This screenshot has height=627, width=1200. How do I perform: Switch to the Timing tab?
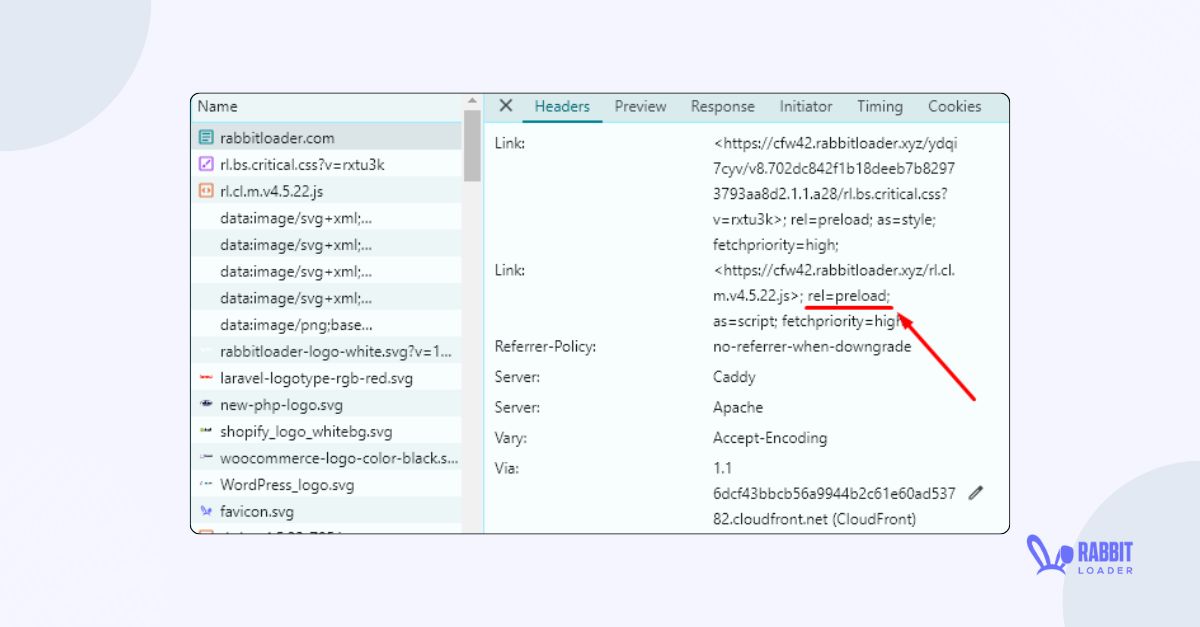click(879, 106)
